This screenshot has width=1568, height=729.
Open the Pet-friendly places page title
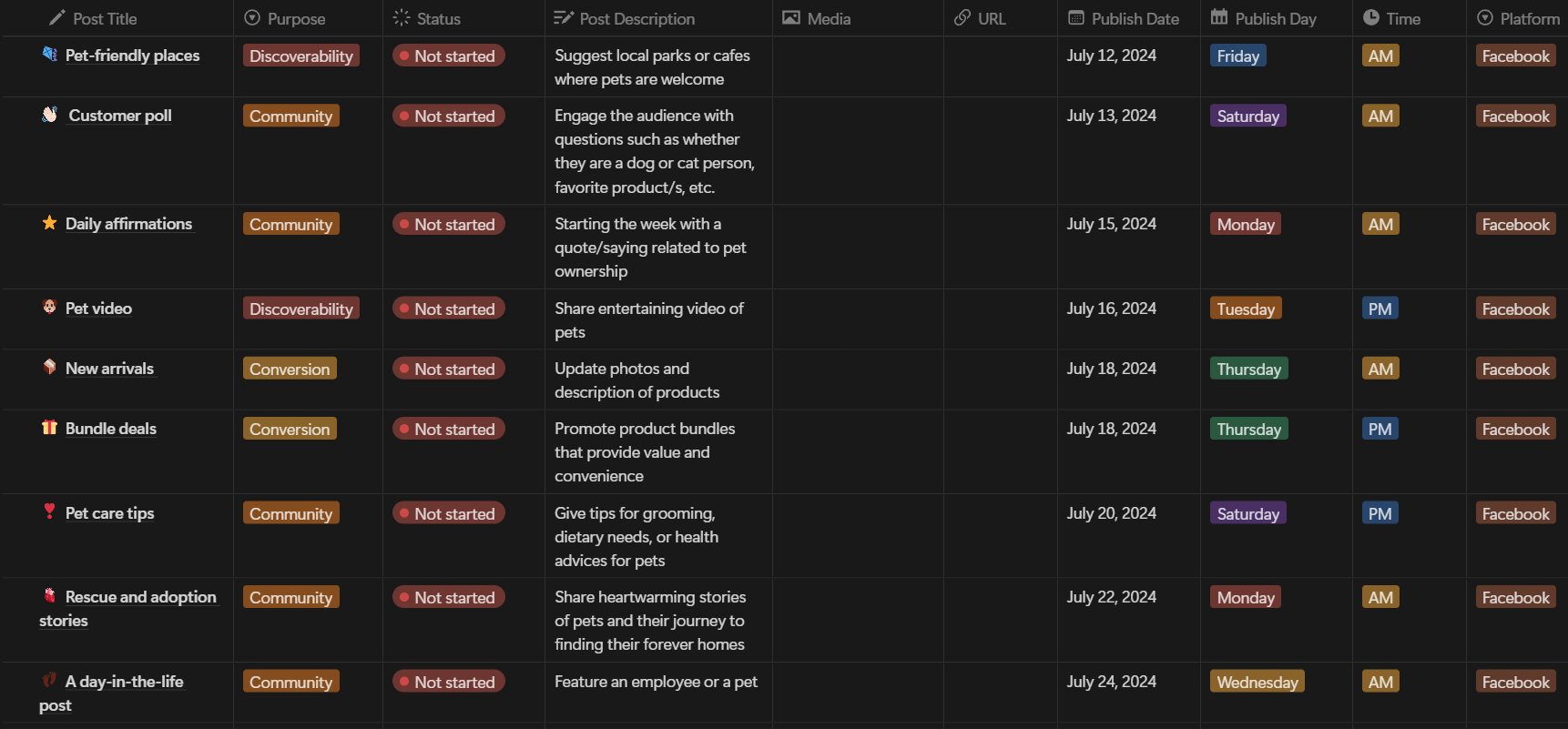pyautogui.click(x=132, y=56)
